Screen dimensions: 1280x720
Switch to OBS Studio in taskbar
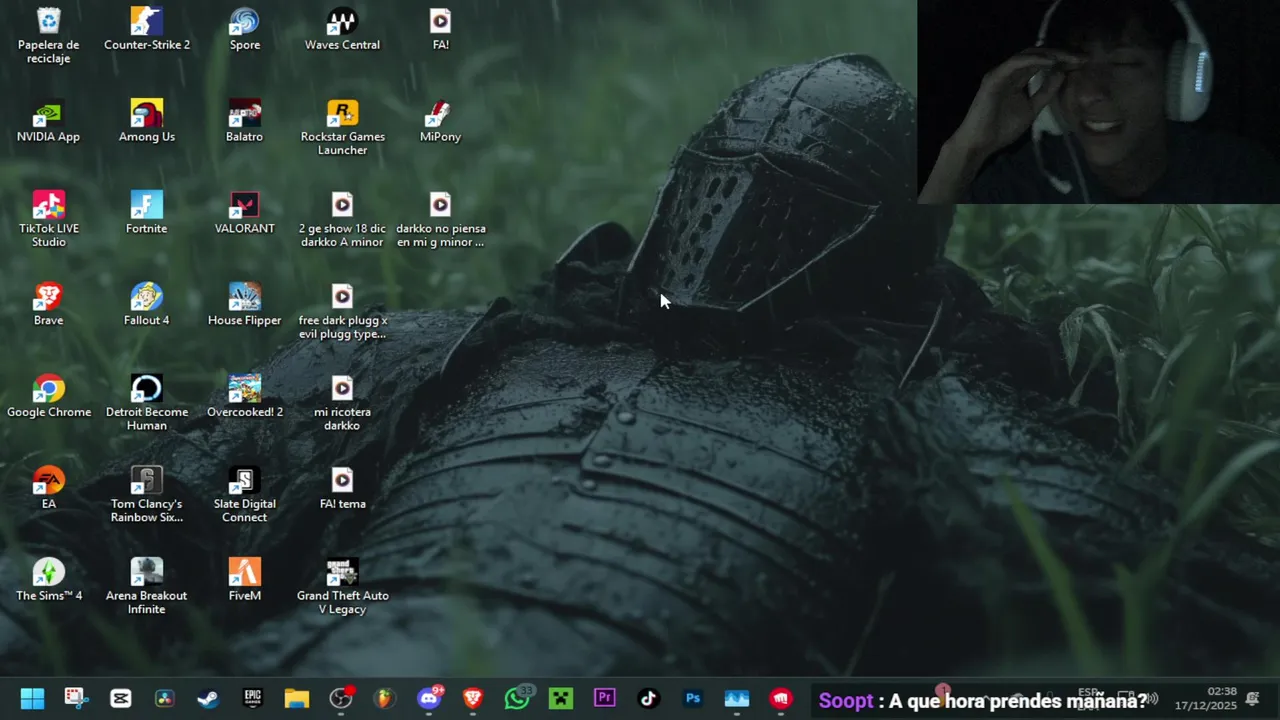[341, 698]
